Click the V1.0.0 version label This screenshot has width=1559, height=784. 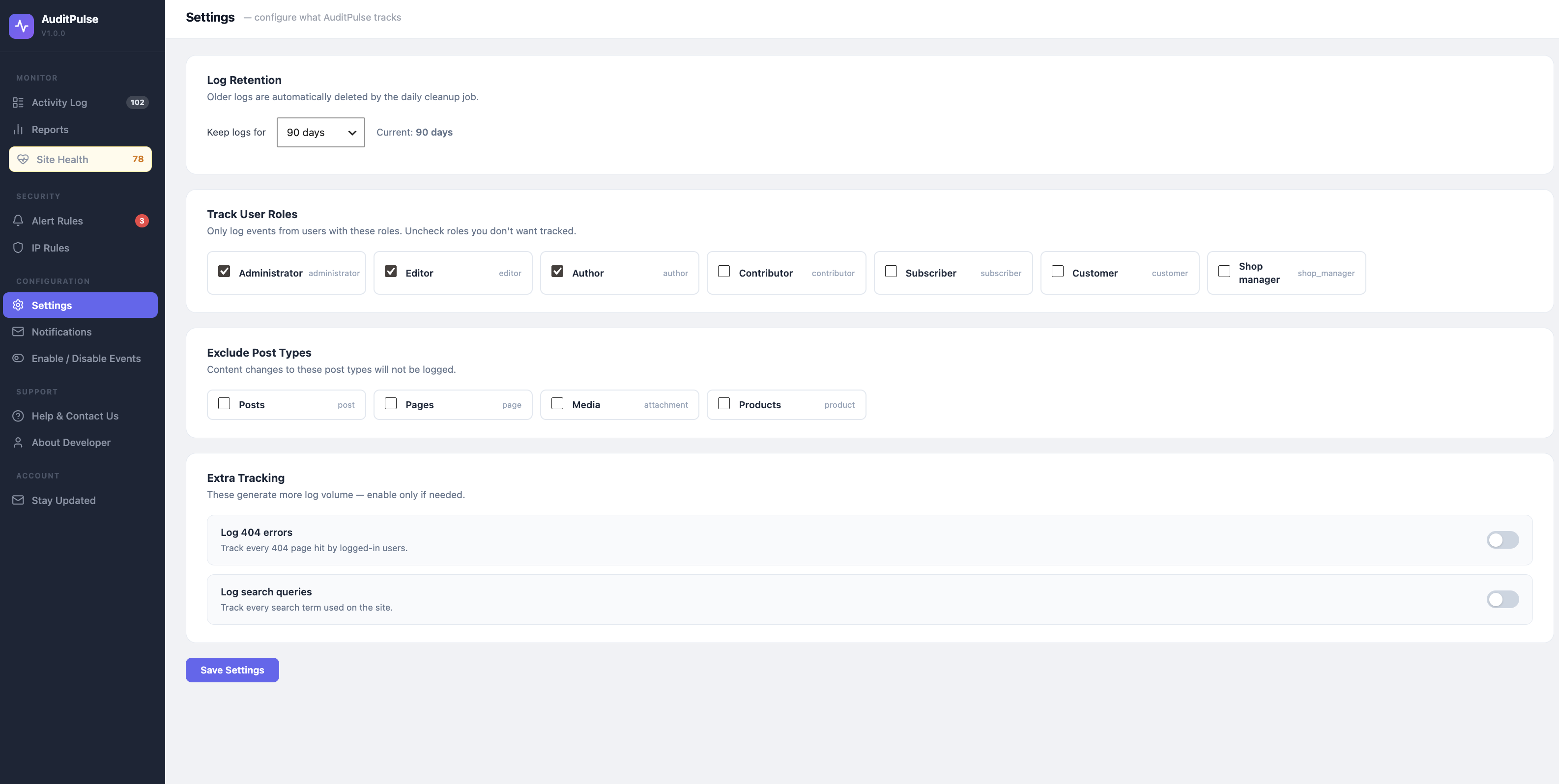53,33
